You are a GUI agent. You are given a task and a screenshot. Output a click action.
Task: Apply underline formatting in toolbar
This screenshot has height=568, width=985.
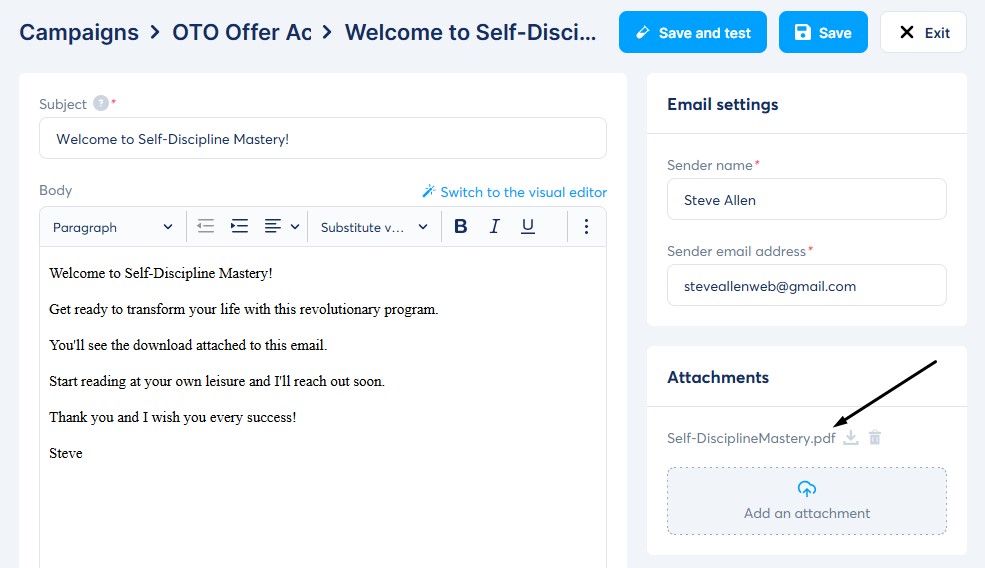pyautogui.click(x=528, y=227)
